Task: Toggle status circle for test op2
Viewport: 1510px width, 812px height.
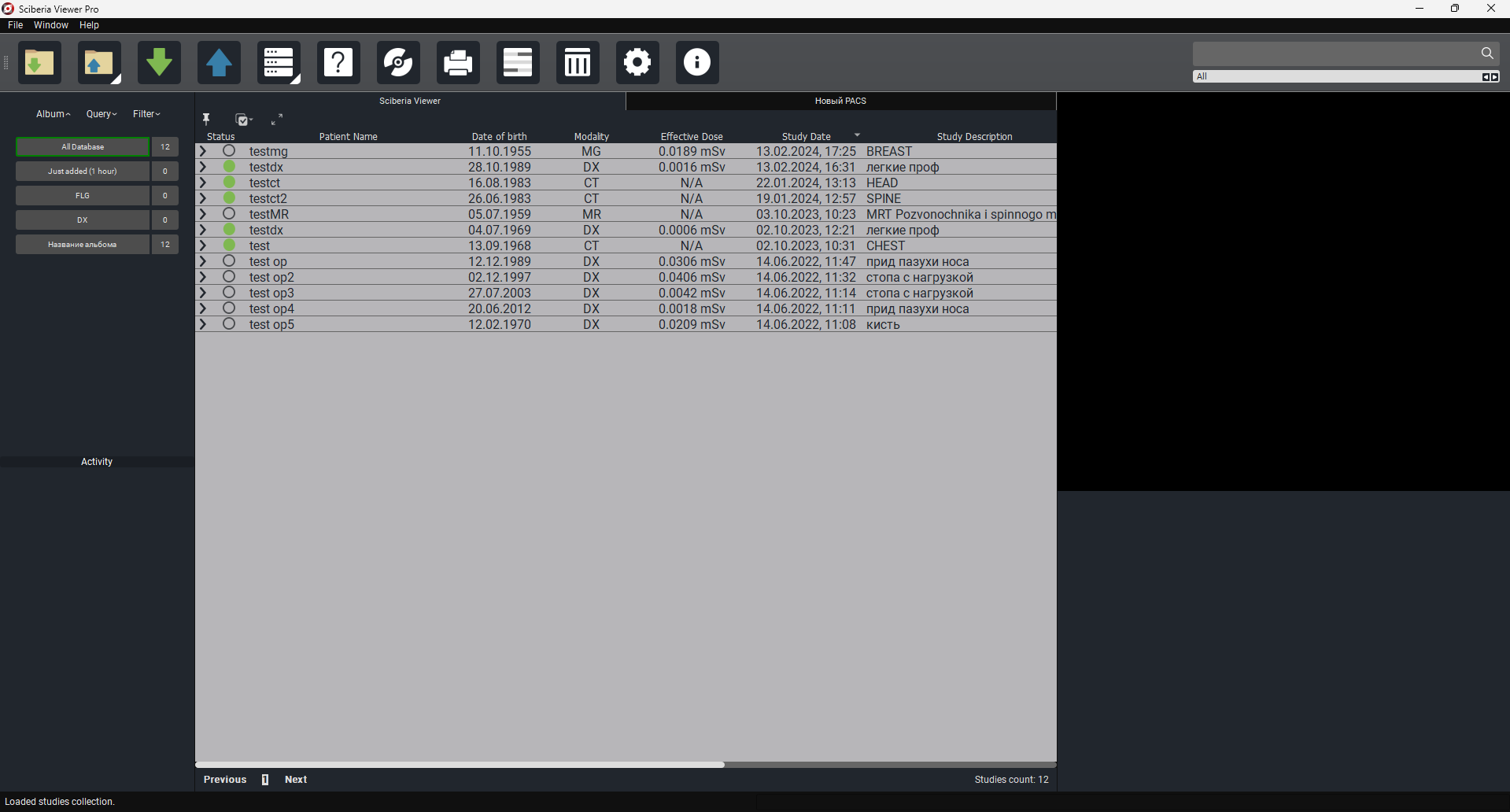Action: point(229,277)
